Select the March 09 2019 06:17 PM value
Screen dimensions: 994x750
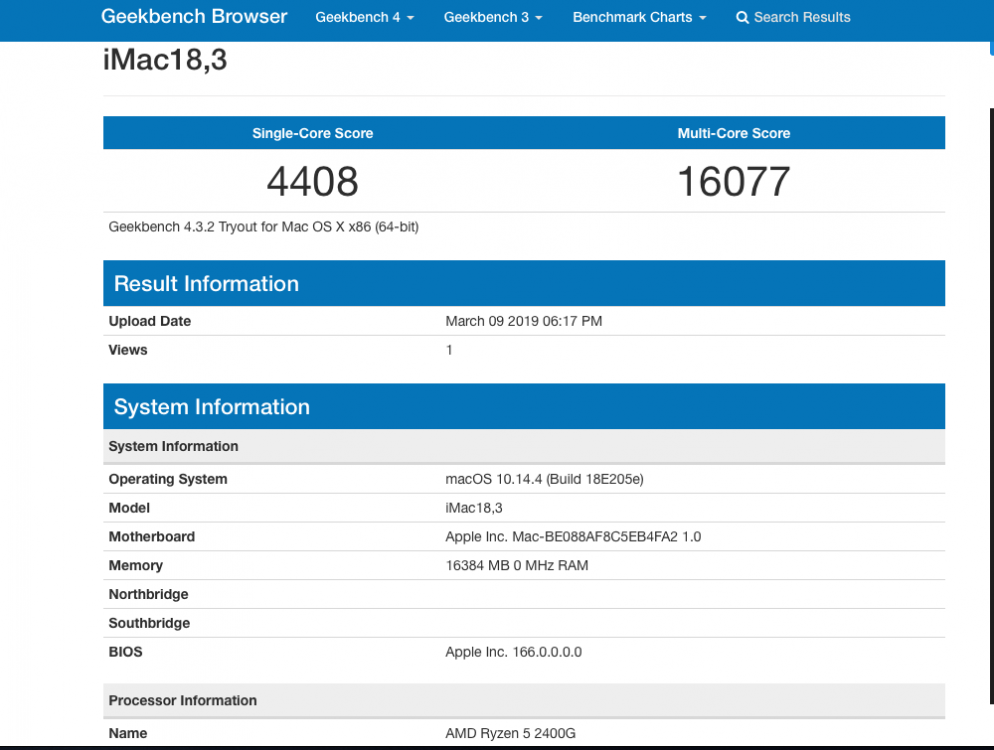524,321
